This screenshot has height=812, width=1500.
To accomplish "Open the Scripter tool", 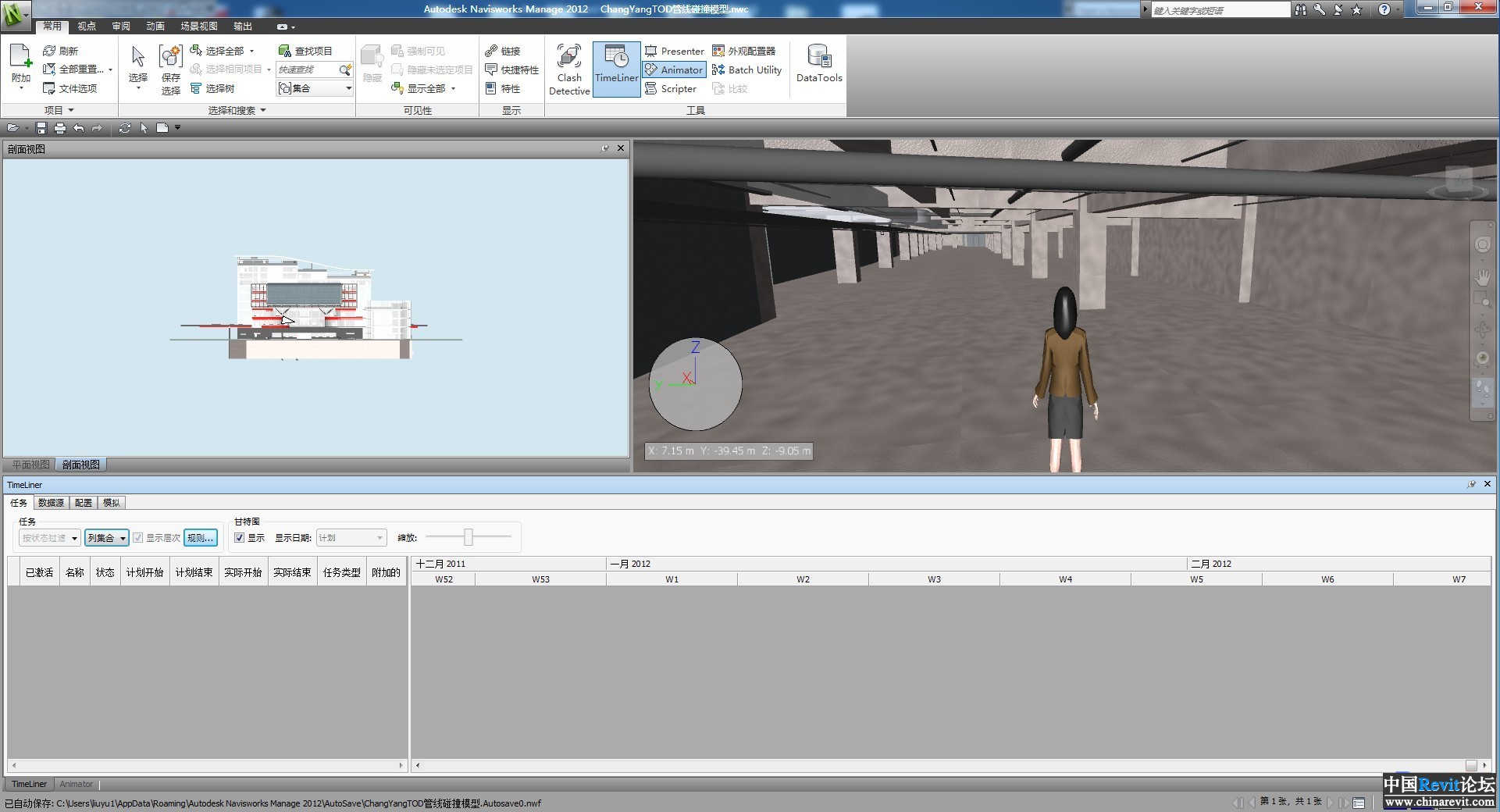I will (671, 88).
